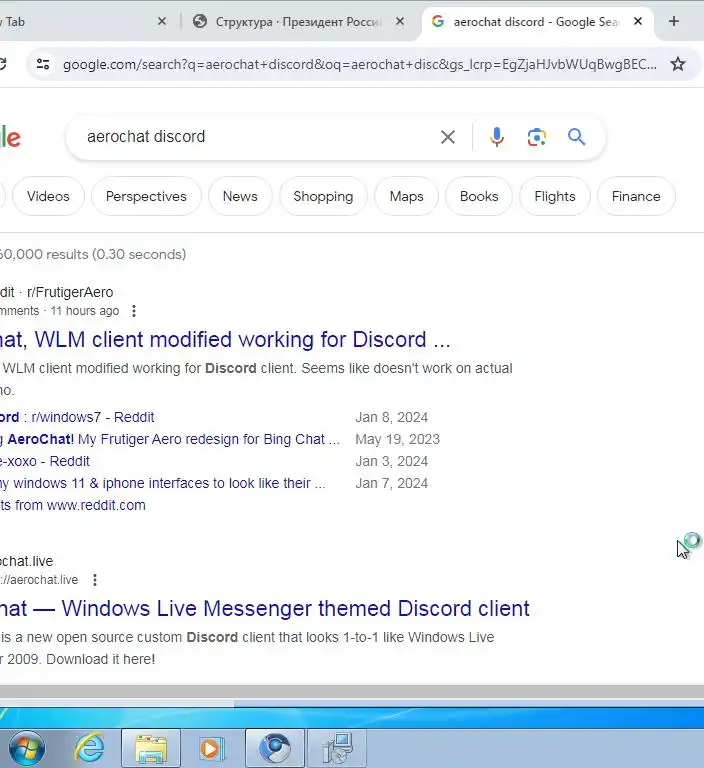Filter results by Shopping
The image size is (704, 768).
tap(323, 196)
